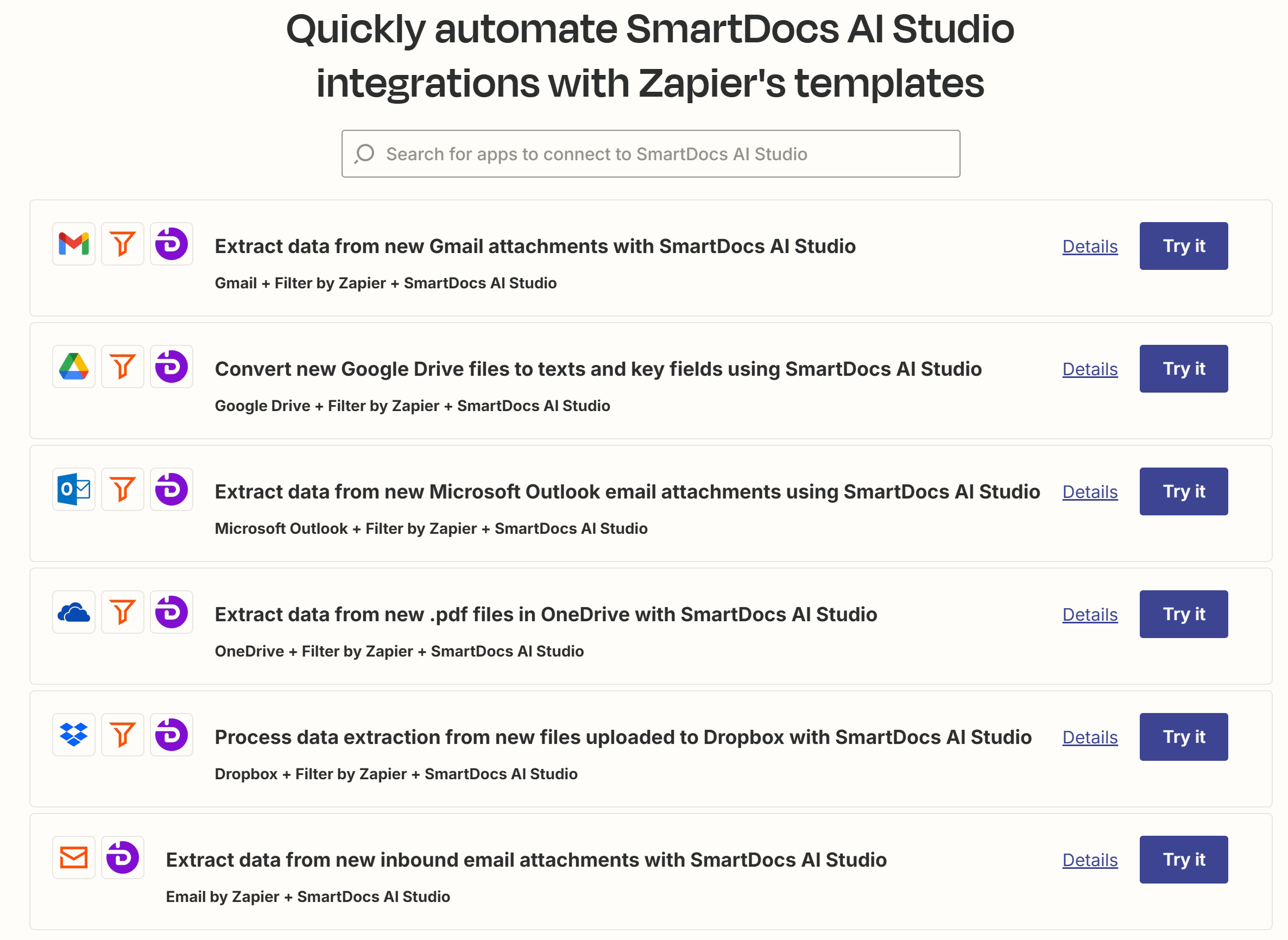Open Details for the OneDrive .pdf template
This screenshot has height=940, width=1288.
(1091, 615)
